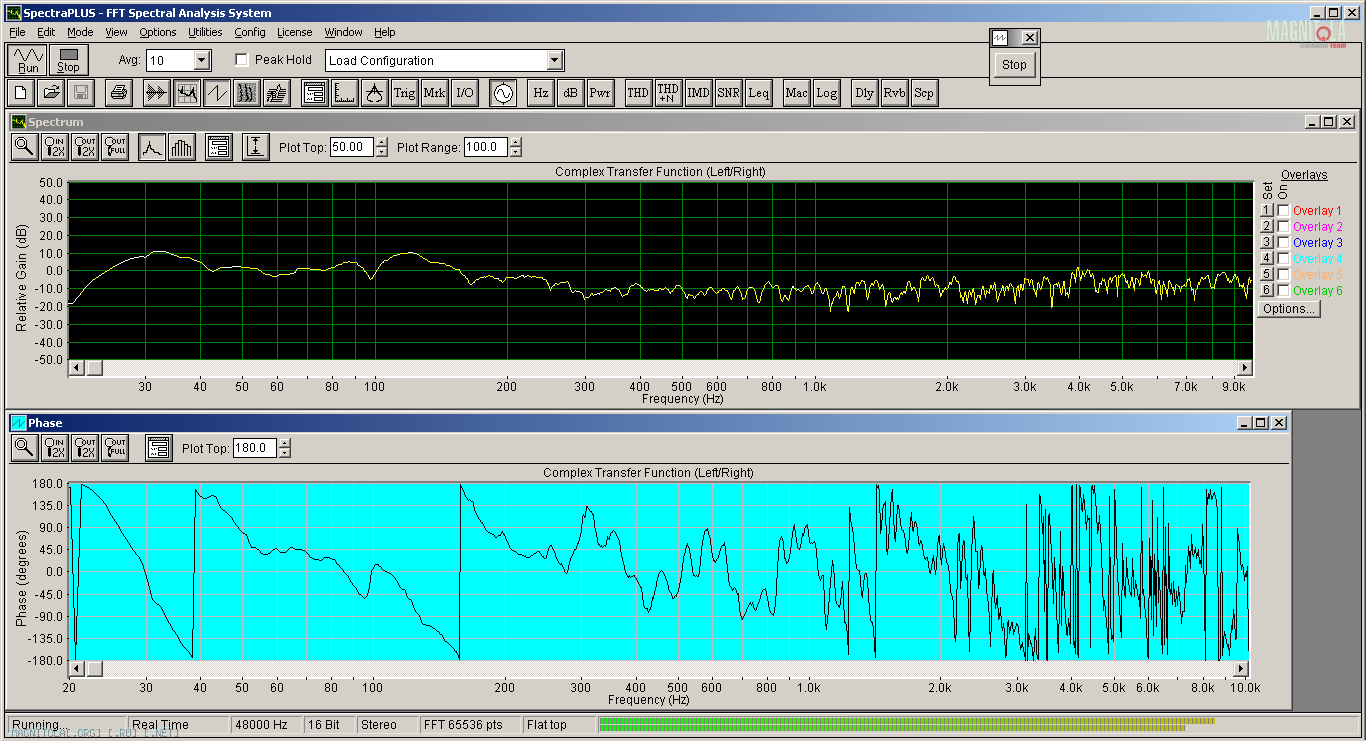This screenshot has width=1366, height=742.
Task: Click the New file icon in toolbar
Action: click(x=22, y=93)
